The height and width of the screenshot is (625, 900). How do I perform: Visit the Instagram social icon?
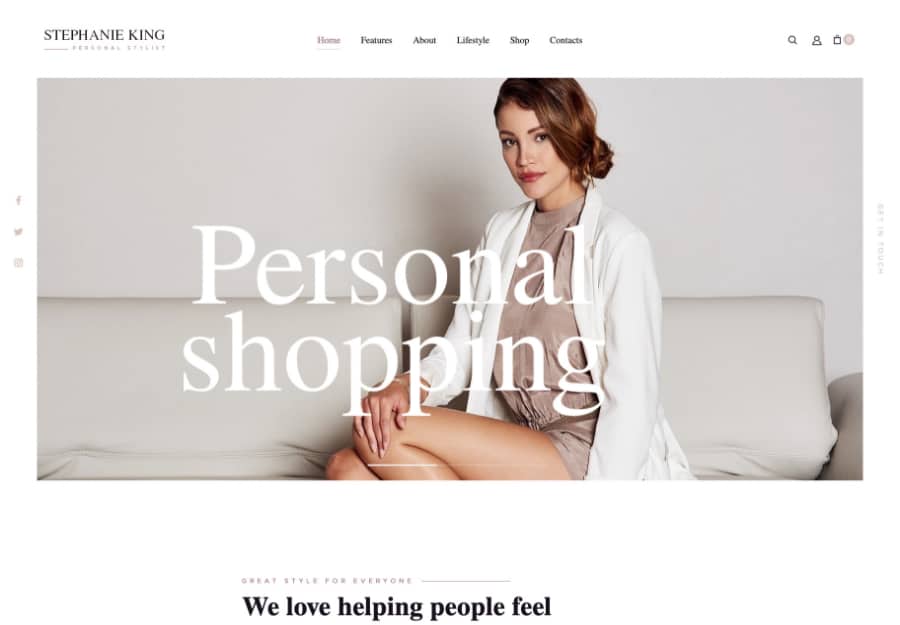point(18,263)
